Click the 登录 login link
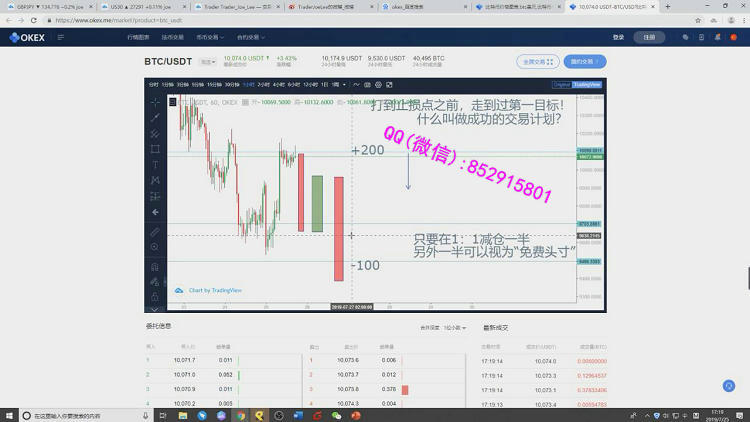This screenshot has width=750, height=422. 618,37
